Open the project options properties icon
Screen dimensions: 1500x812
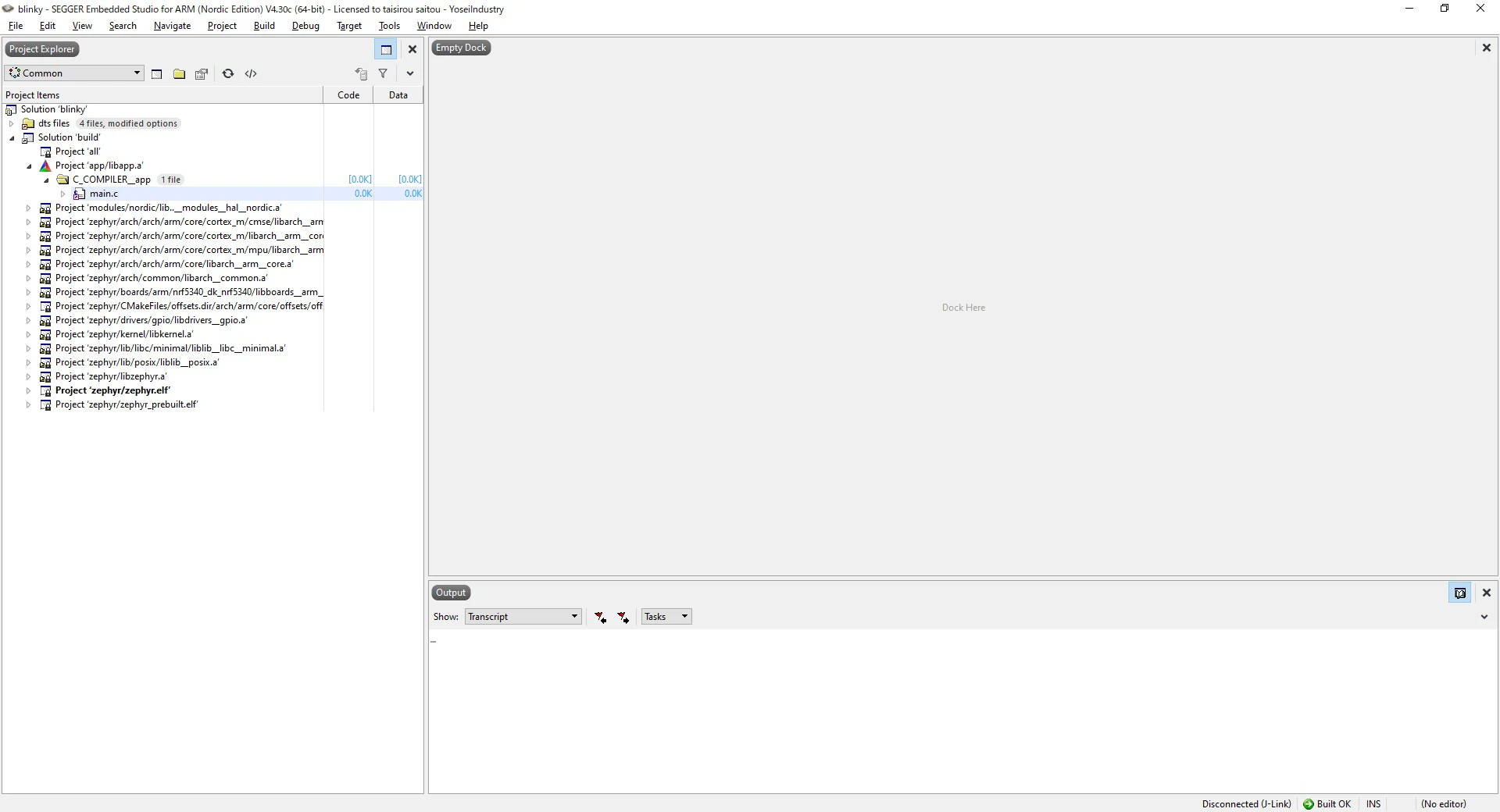[202, 74]
